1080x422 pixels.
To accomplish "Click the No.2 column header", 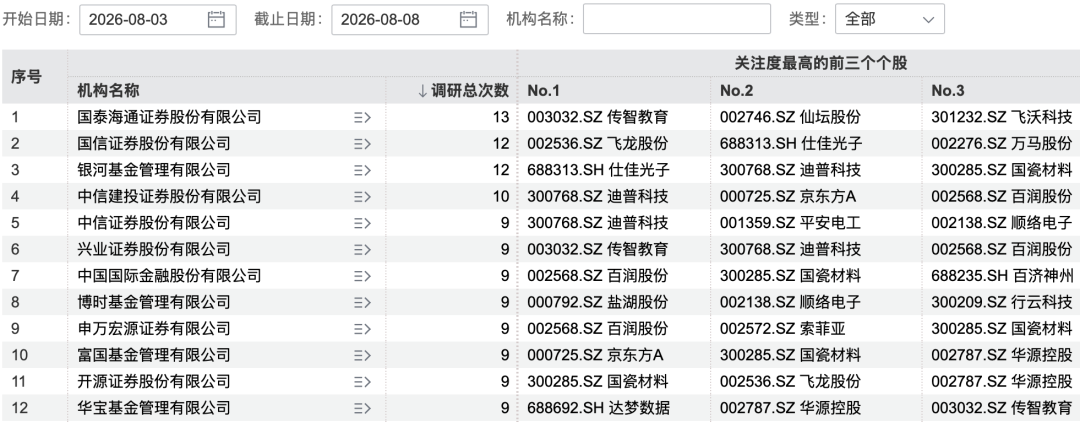I will pyautogui.click(x=736, y=91).
